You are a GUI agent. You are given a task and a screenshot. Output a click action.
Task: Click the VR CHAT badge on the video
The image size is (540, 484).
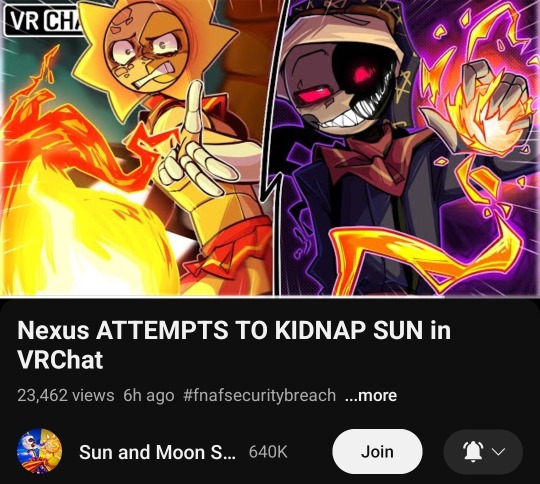click(45, 21)
